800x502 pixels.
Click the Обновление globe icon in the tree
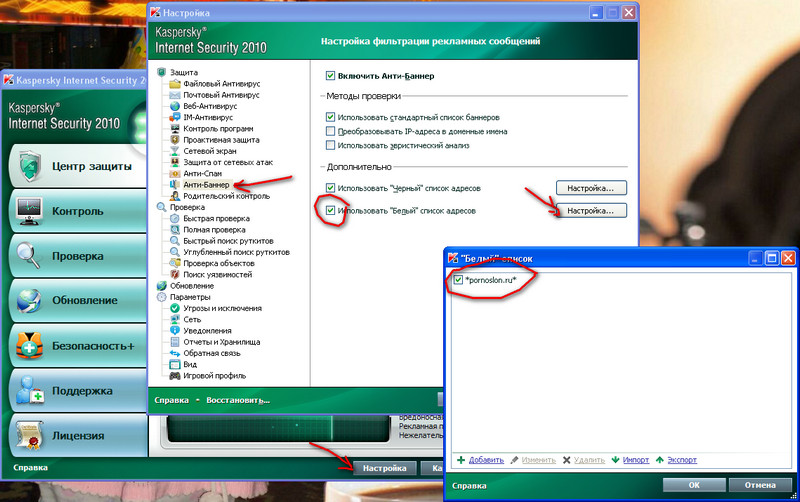pos(162,286)
